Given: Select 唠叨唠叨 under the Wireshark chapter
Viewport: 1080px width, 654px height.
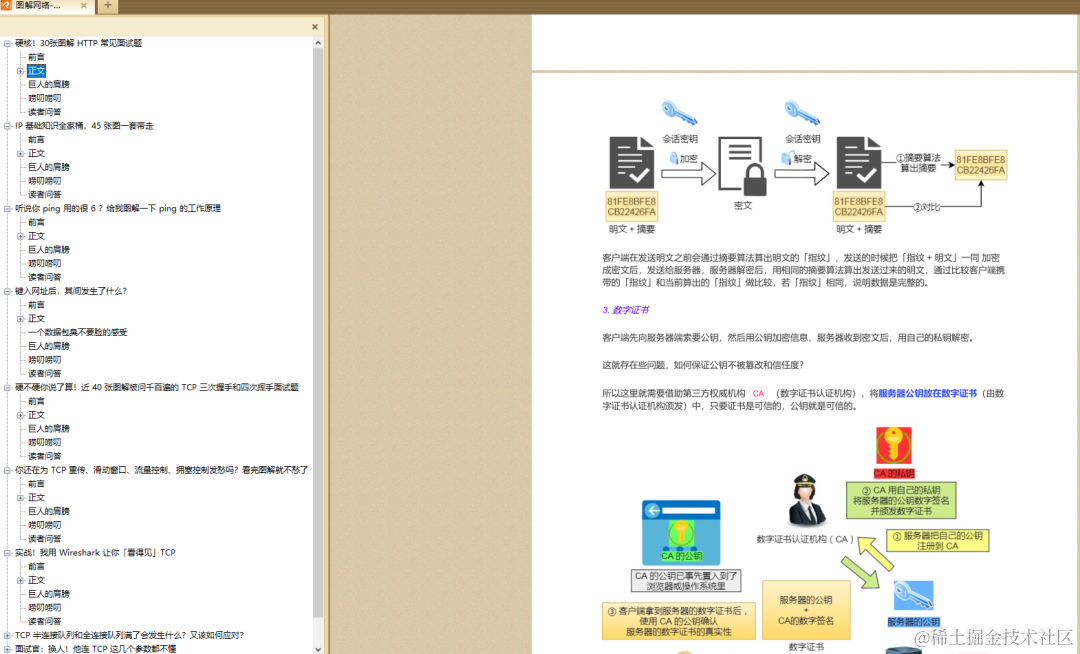Looking at the screenshot, I should point(47,607).
